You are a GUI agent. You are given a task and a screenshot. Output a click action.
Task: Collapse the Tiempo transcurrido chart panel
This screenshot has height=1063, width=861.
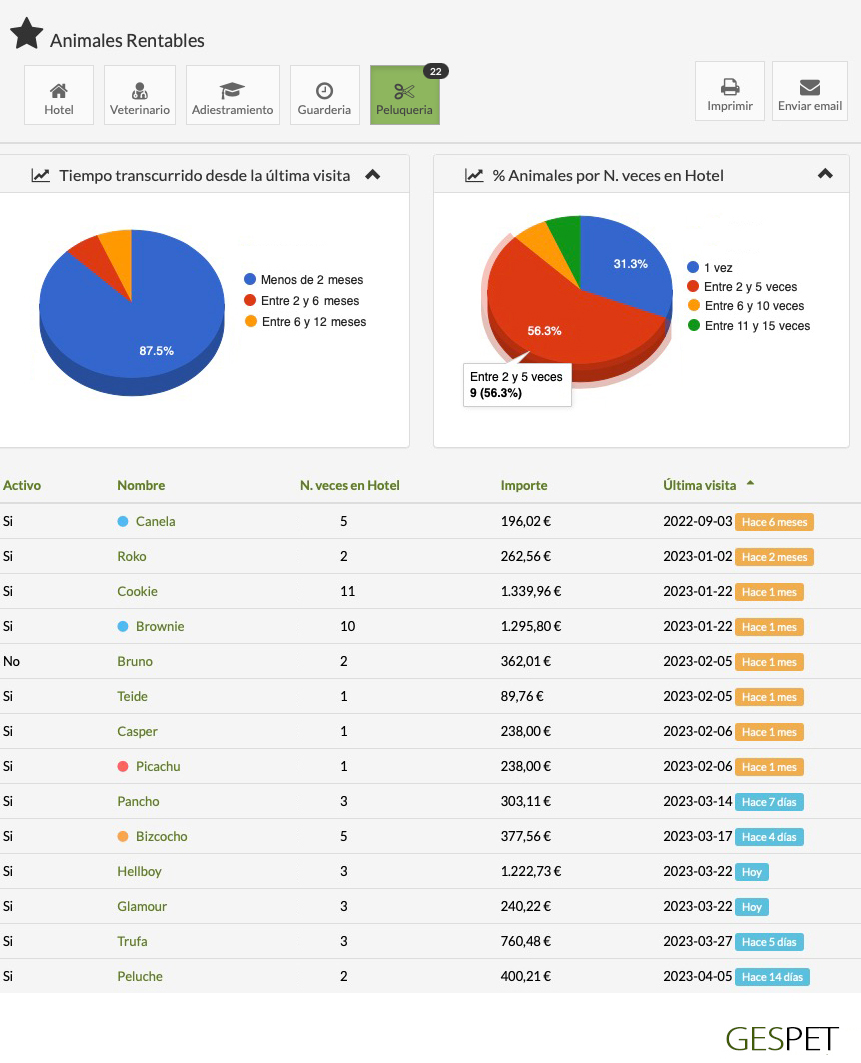(372, 175)
